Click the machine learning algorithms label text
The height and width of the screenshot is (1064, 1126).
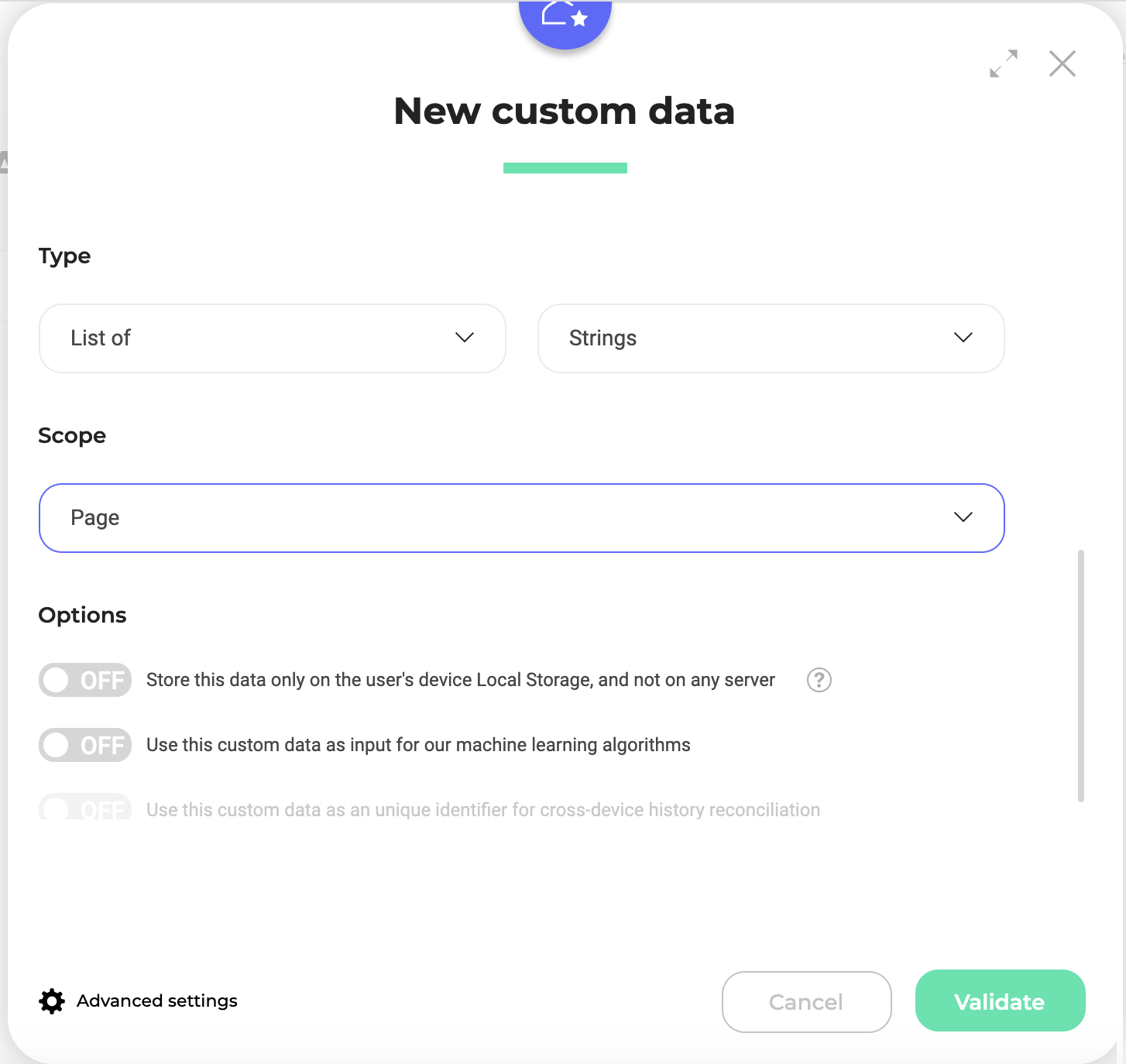[418, 745]
